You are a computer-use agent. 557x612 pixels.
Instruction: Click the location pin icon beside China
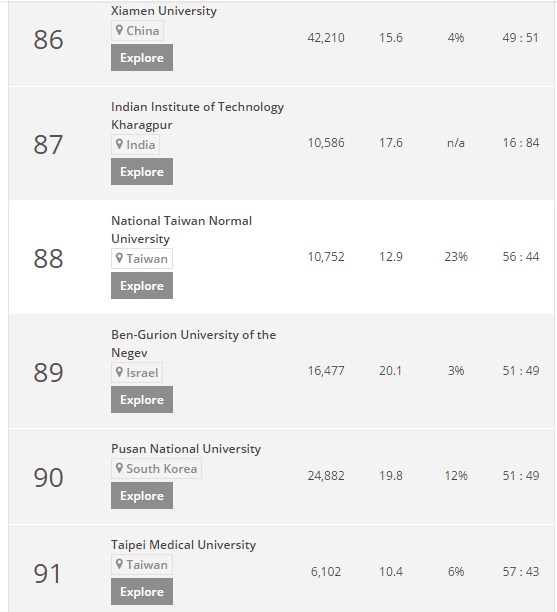[x=119, y=30]
